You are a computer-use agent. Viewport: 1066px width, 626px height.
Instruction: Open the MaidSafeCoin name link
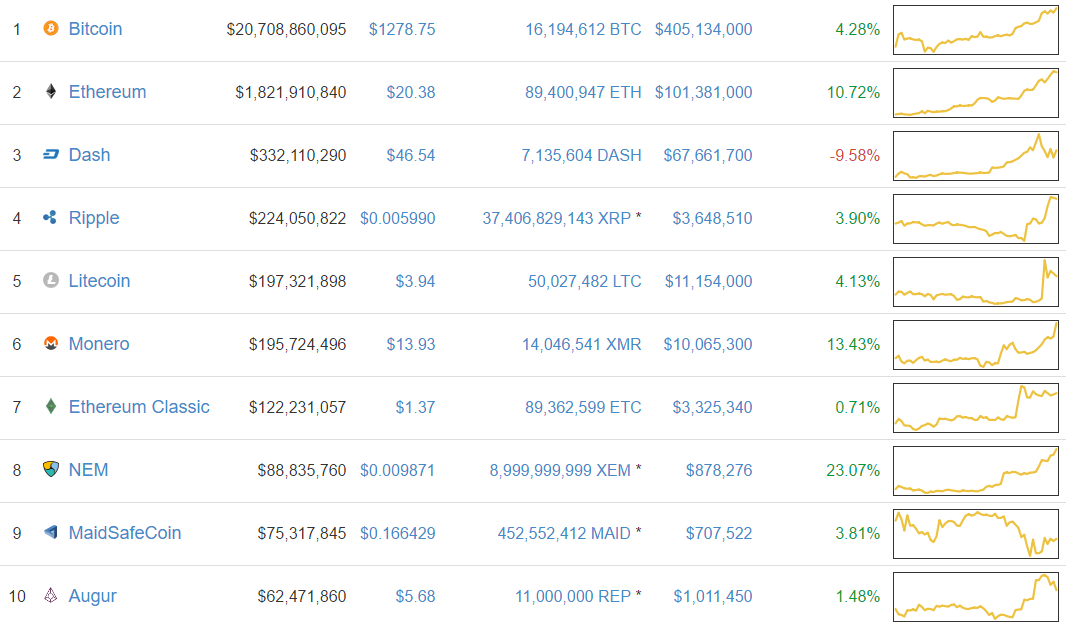coord(125,533)
